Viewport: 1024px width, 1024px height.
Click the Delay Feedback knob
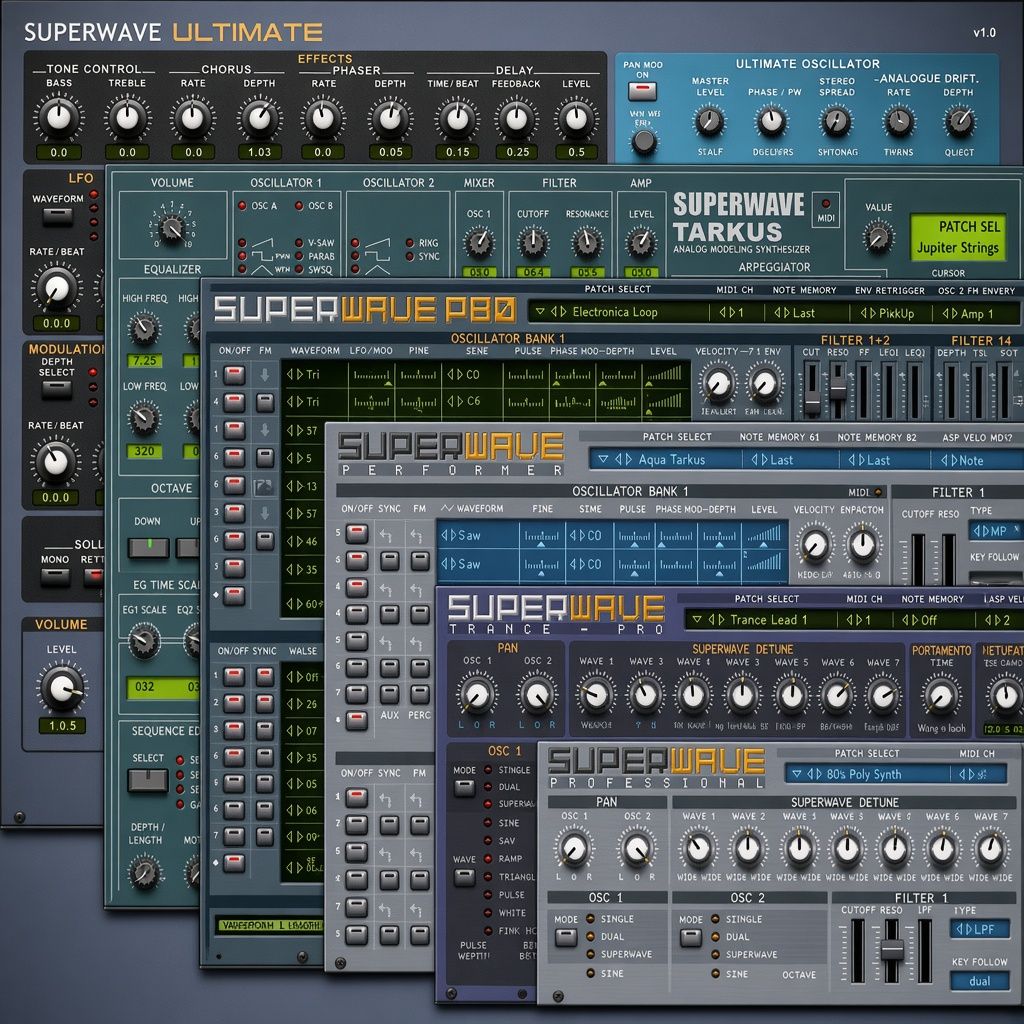point(517,118)
